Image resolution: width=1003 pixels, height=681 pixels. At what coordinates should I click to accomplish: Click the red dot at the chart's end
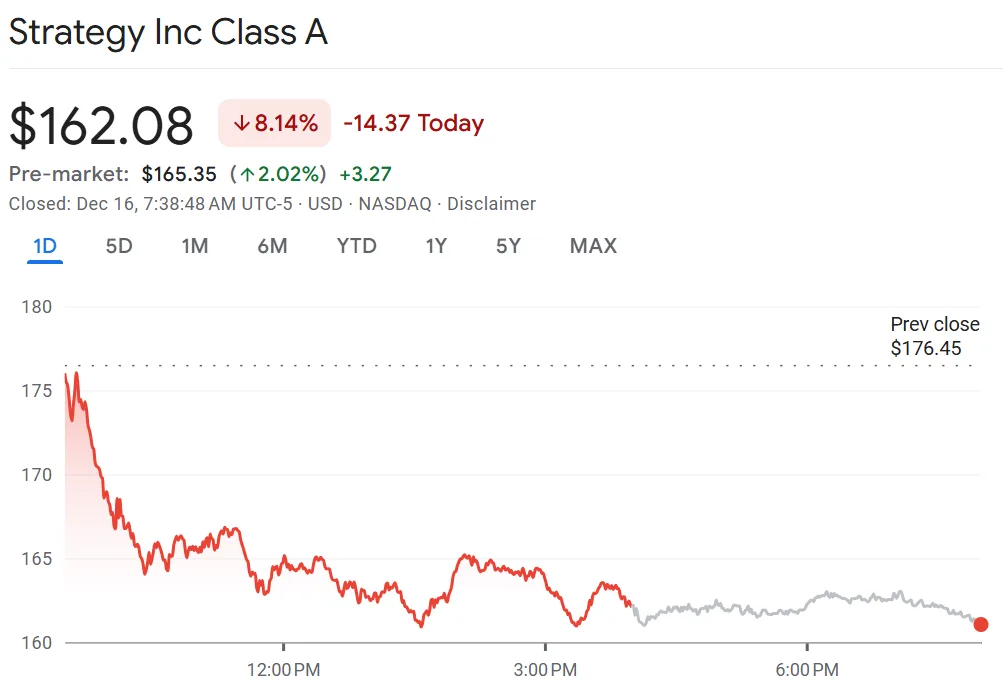pos(981,625)
